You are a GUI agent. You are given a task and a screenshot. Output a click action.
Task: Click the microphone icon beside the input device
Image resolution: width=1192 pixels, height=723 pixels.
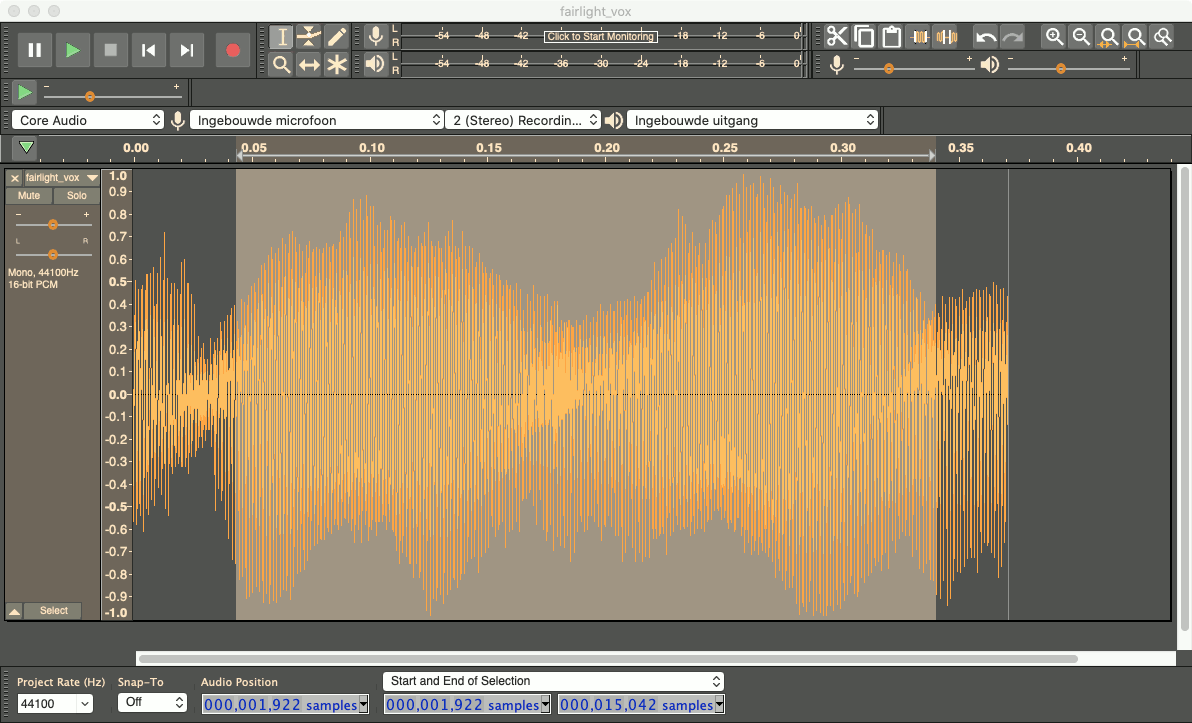pos(177,120)
